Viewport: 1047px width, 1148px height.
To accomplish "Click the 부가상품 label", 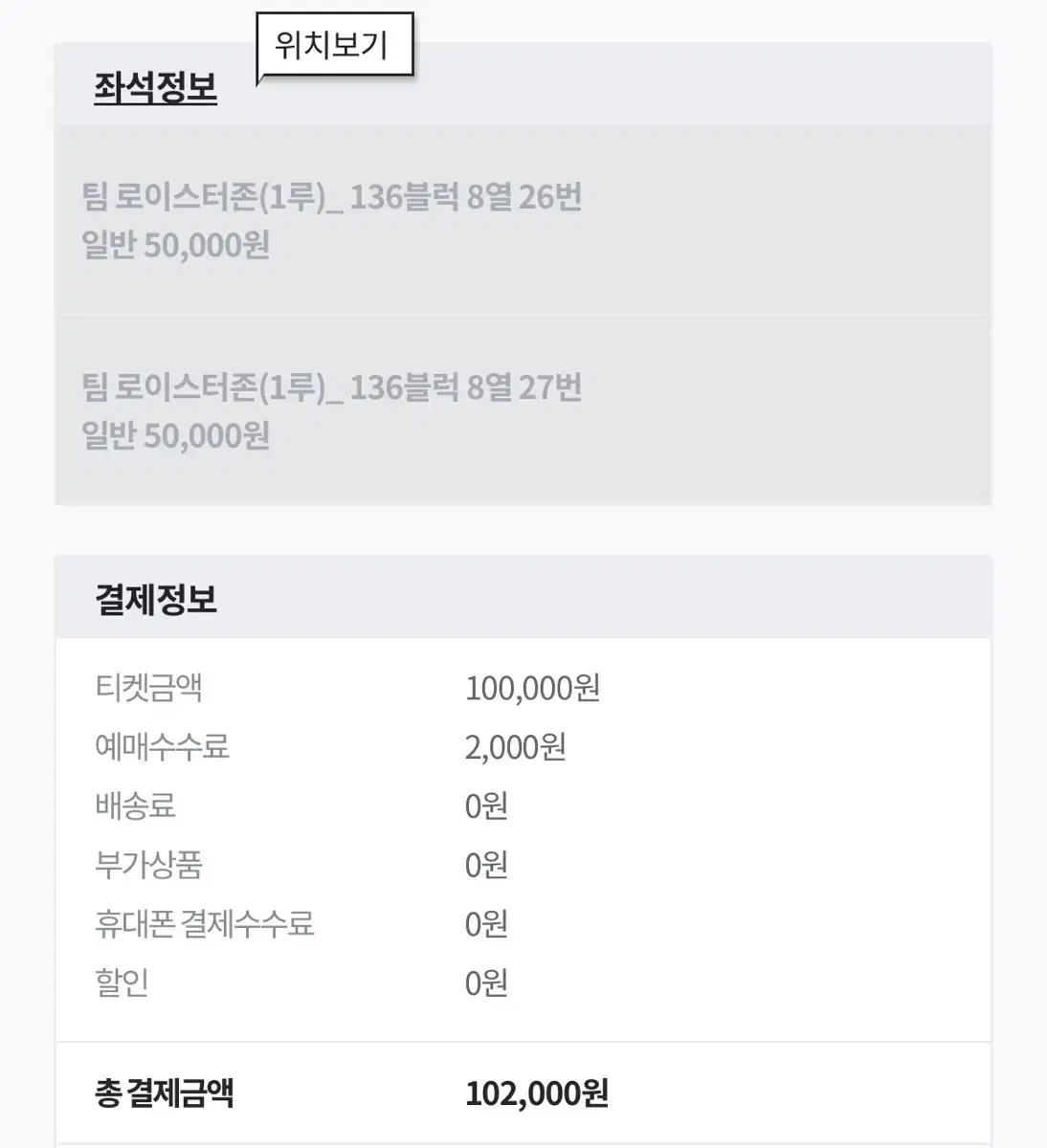I will 148,866.
